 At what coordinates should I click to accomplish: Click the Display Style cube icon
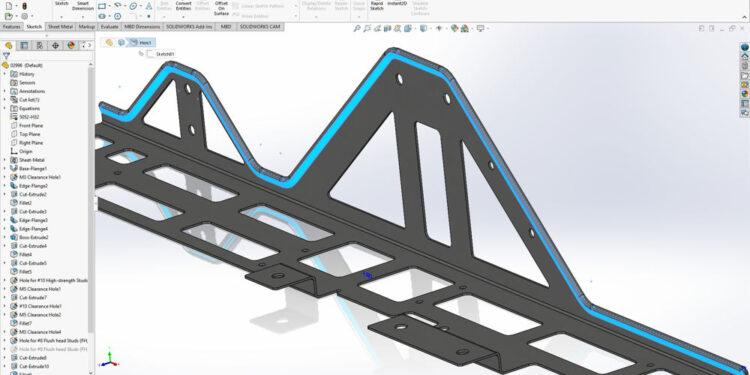423,29
